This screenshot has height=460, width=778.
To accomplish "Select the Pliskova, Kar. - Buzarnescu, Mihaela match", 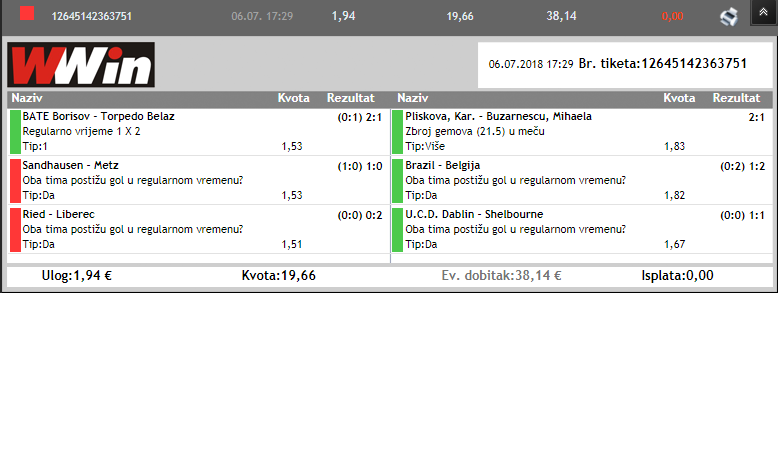I will point(498,116).
